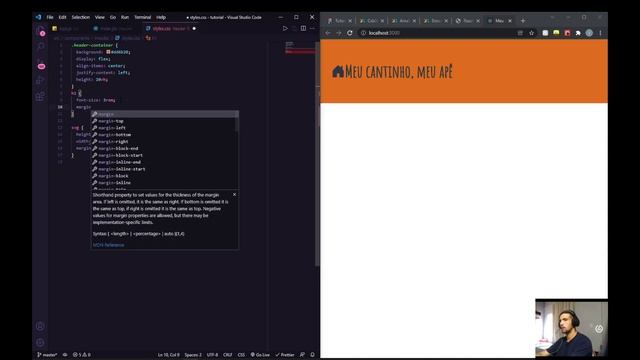Open Source Control view with pink badge
This screenshot has width=640, height=360.
pos(41,64)
